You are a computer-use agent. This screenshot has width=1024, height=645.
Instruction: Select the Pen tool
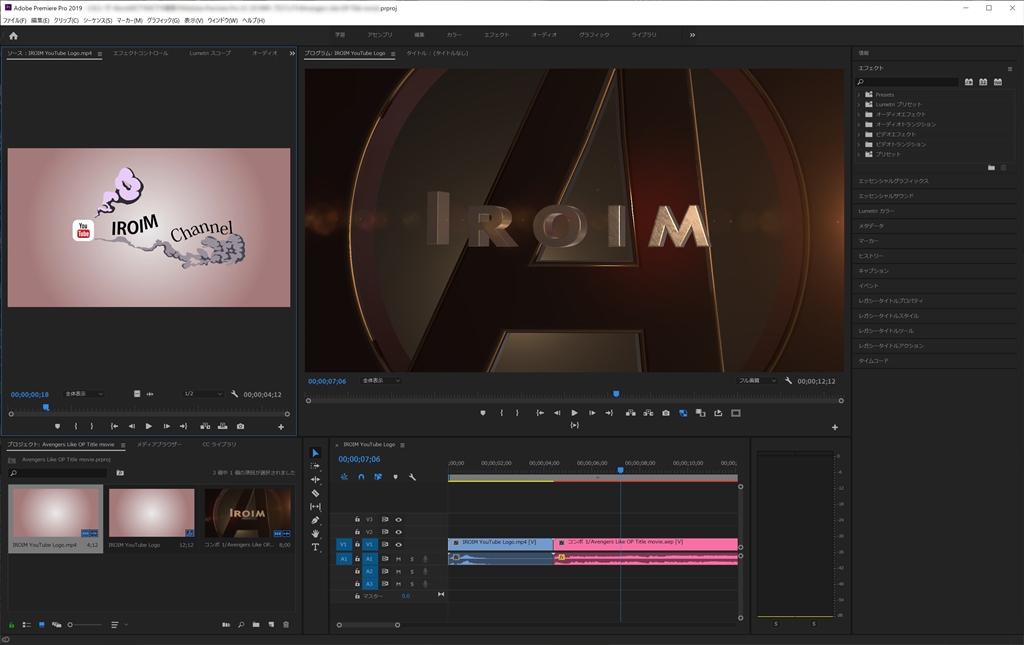(x=316, y=520)
